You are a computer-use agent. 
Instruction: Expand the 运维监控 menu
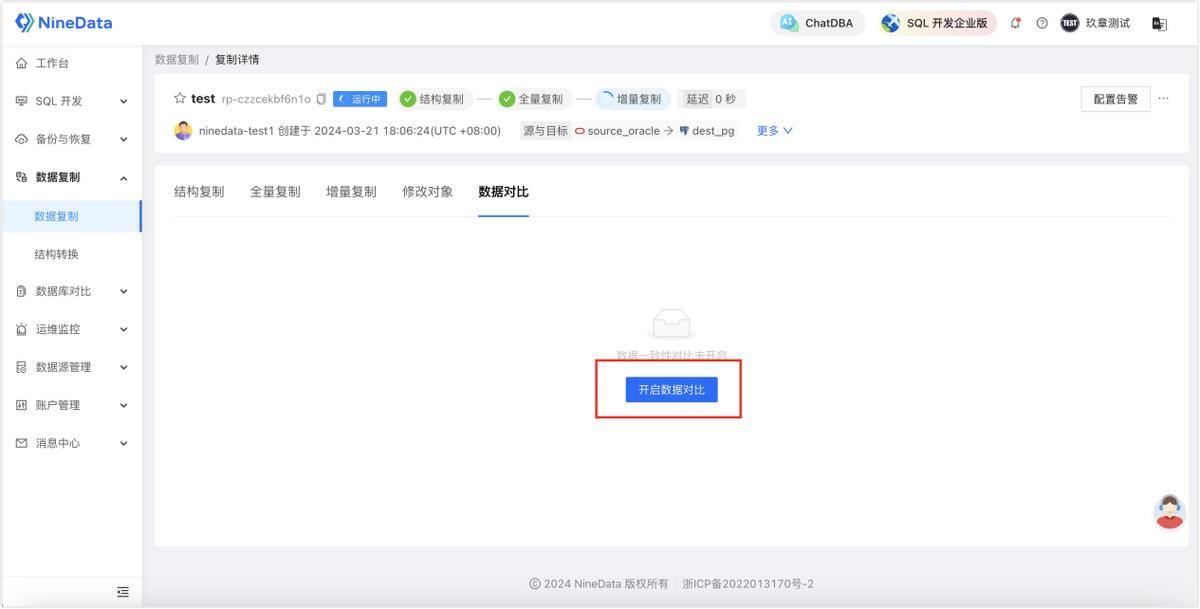(x=124, y=329)
